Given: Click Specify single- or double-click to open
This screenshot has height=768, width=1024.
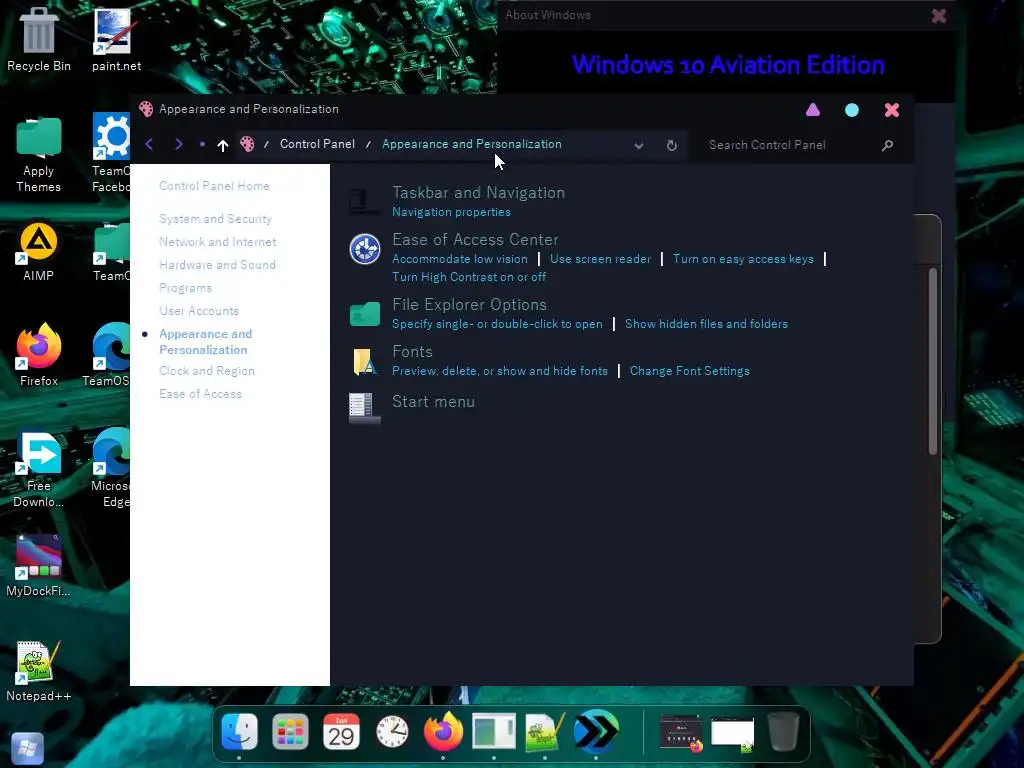Looking at the screenshot, I should [497, 324].
